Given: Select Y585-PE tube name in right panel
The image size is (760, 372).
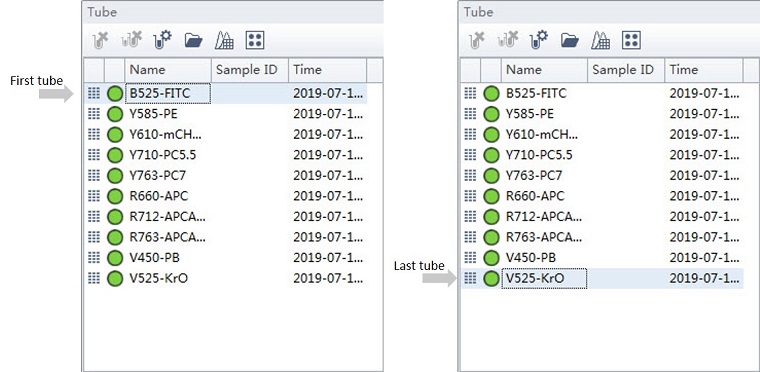Looking at the screenshot, I should click(x=530, y=114).
